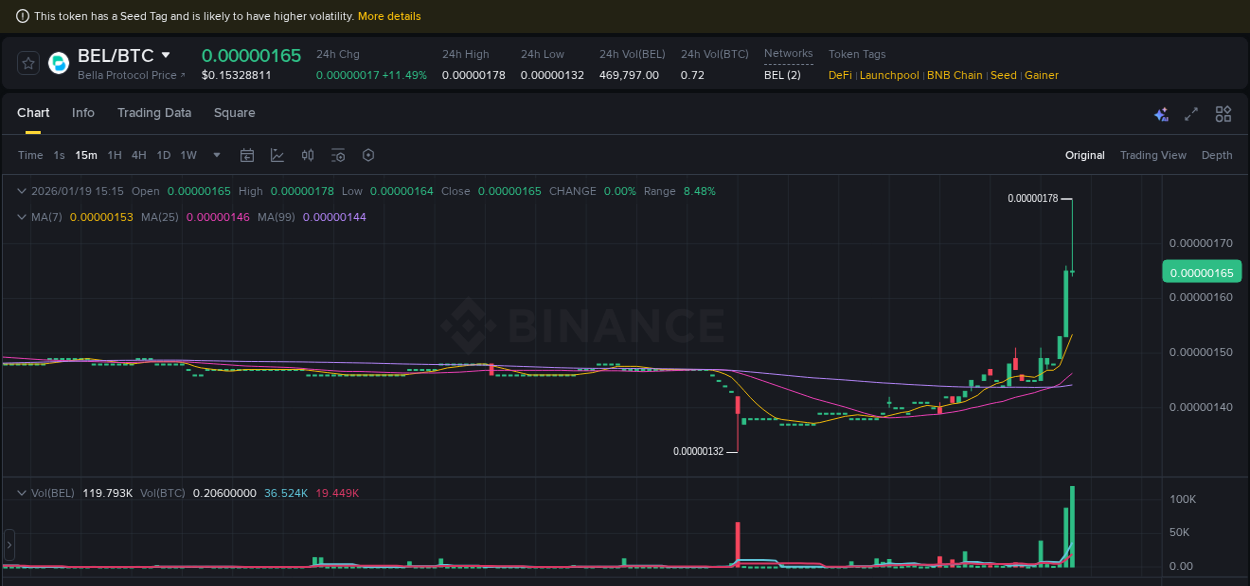Select the chart style line icon
Screen dimensions: 1250x586
(276, 155)
